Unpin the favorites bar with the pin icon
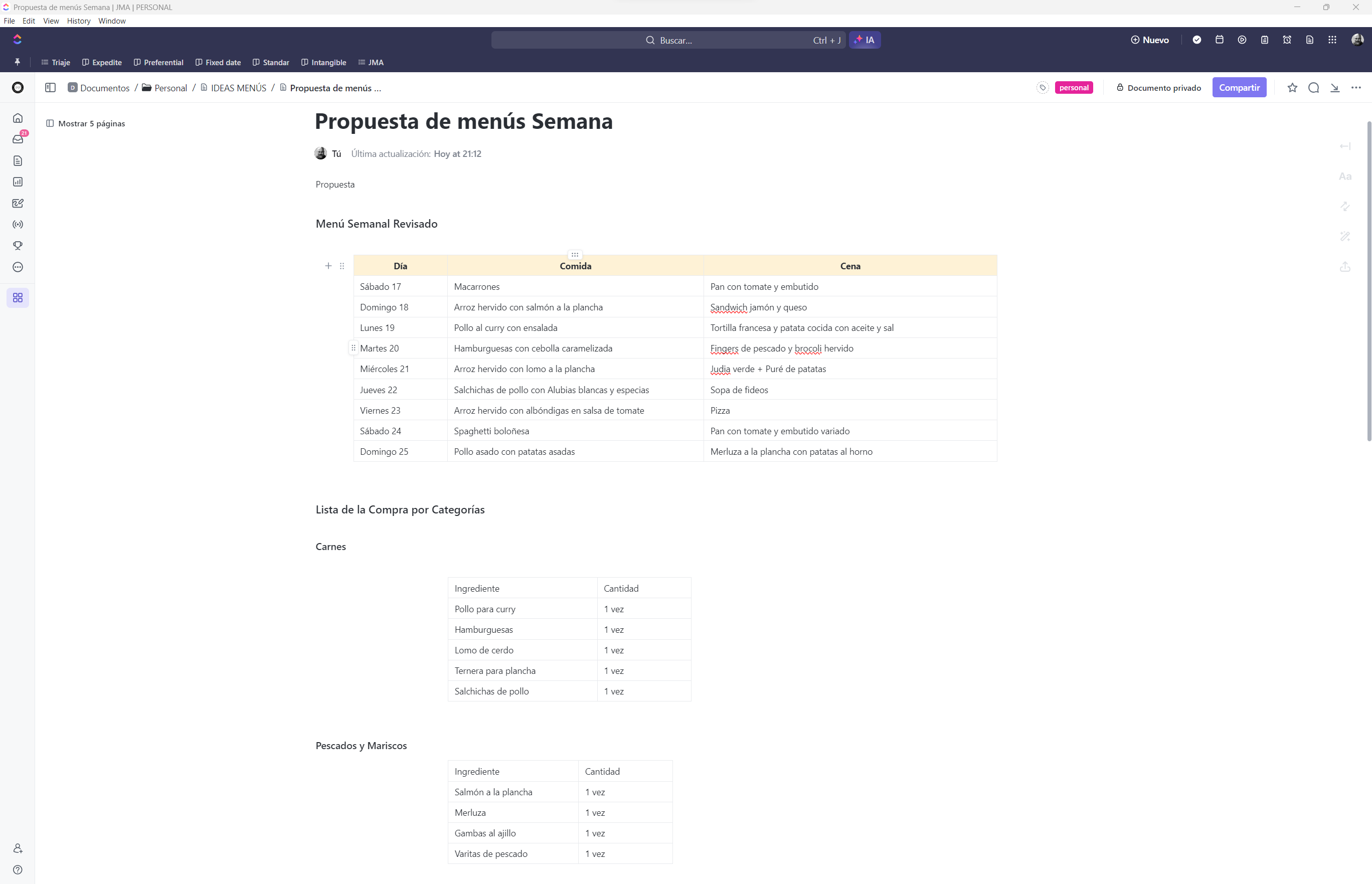This screenshot has width=1372, height=884. [17, 62]
